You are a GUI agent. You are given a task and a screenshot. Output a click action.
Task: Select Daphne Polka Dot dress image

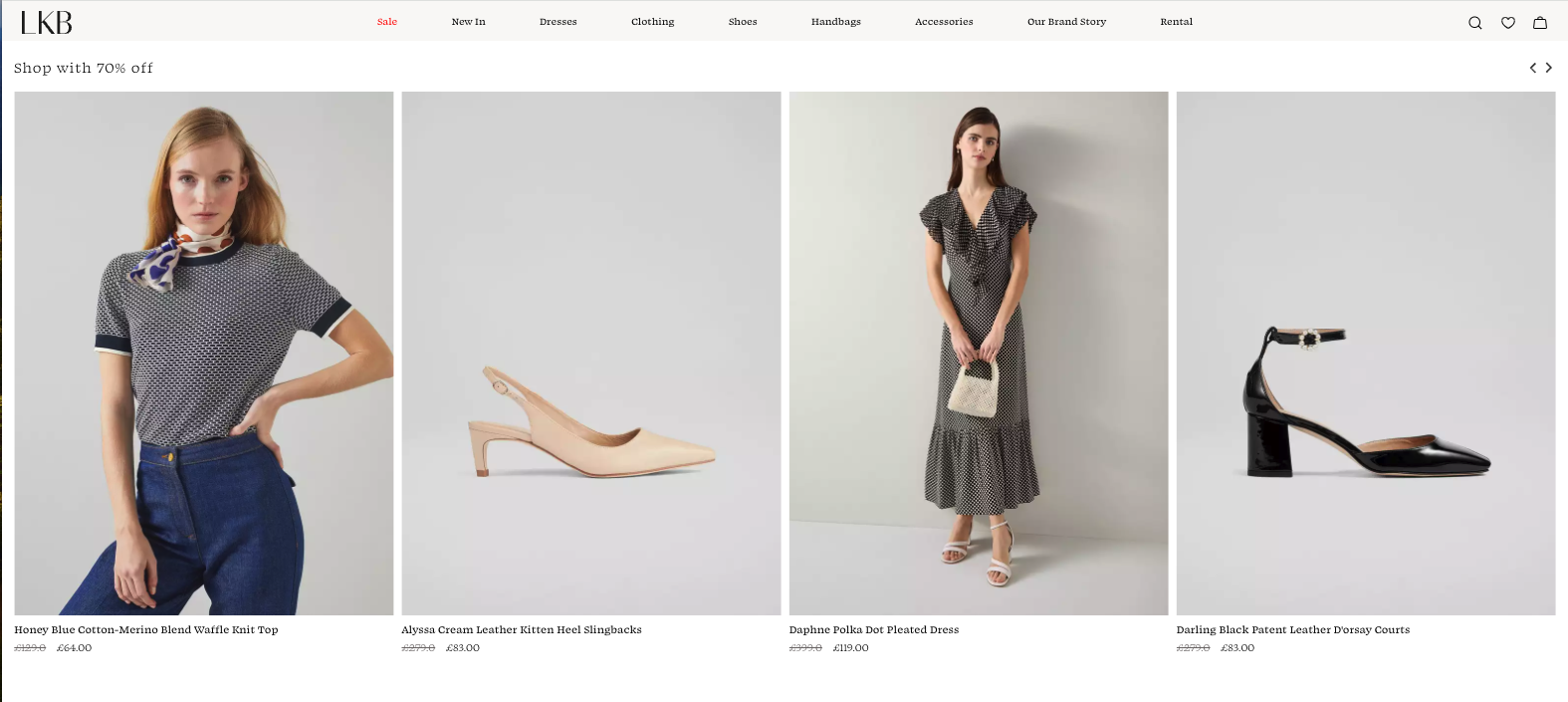978,353
